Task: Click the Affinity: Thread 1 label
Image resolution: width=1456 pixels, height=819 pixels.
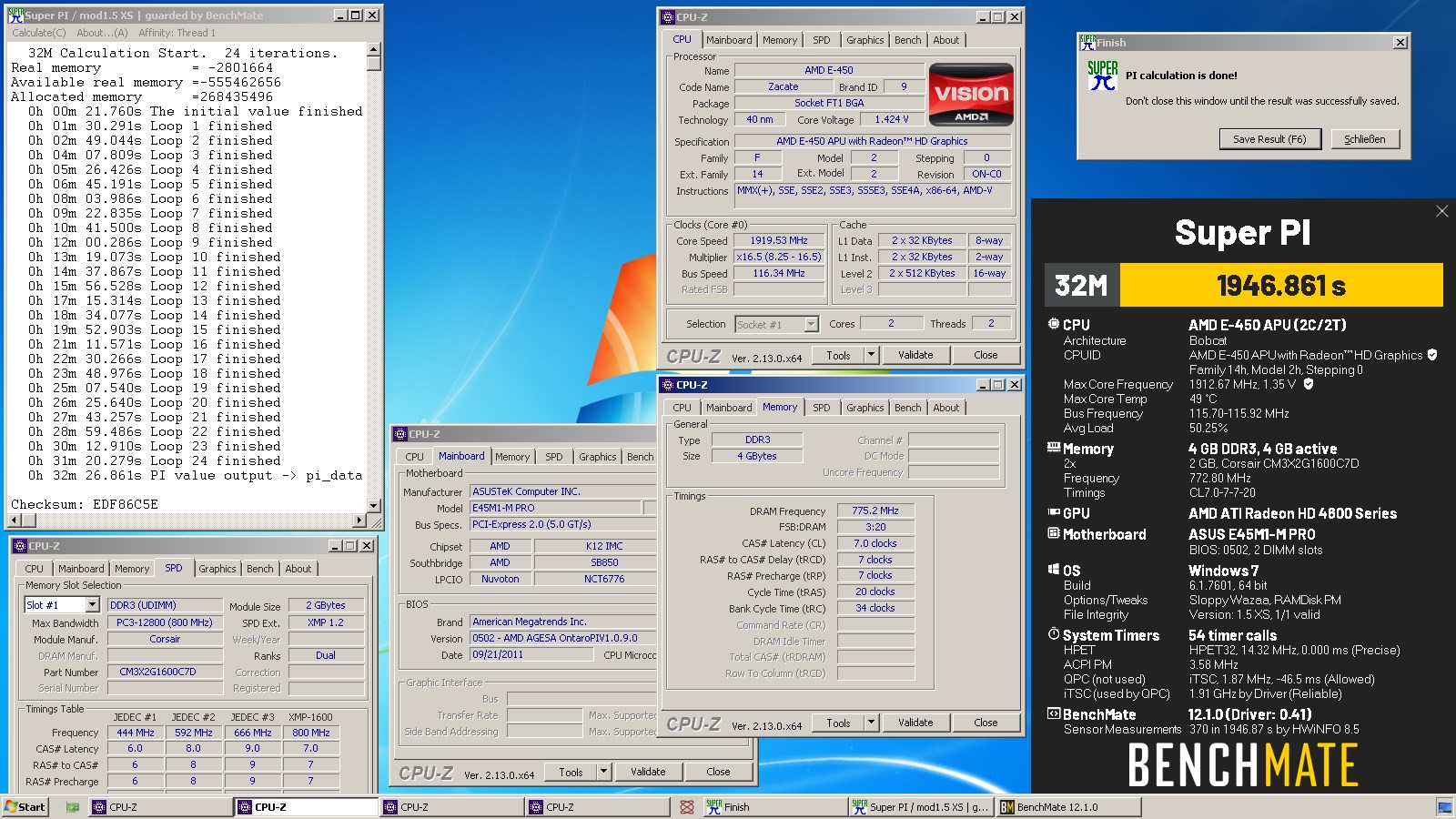Action: pos(177,33)
